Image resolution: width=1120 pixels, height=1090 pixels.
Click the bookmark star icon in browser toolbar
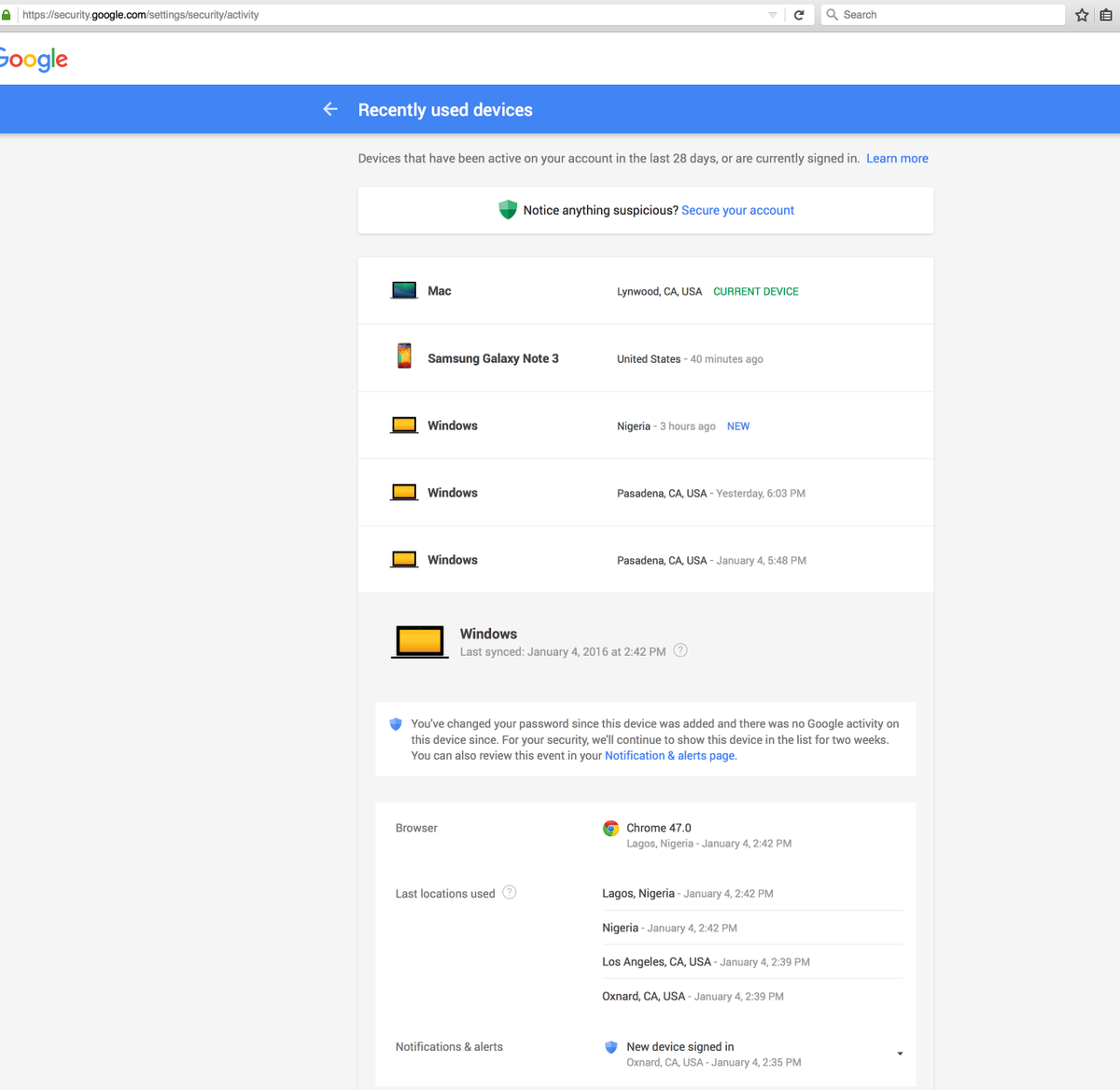tap(1082, 15)
